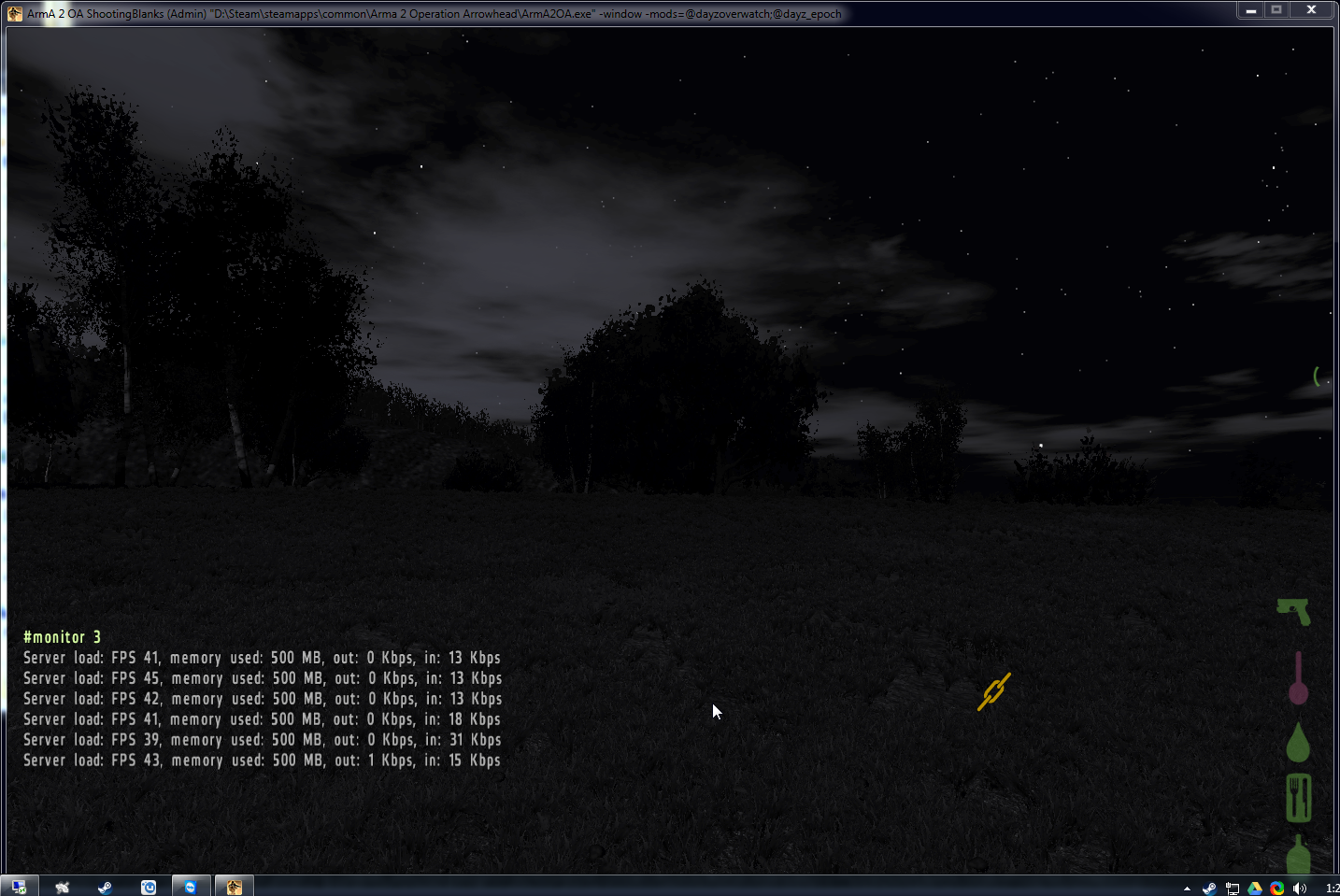This screenshot has height=896, width=1340.
Task: Open Steam from the taskbar
Action: point(105,887)
